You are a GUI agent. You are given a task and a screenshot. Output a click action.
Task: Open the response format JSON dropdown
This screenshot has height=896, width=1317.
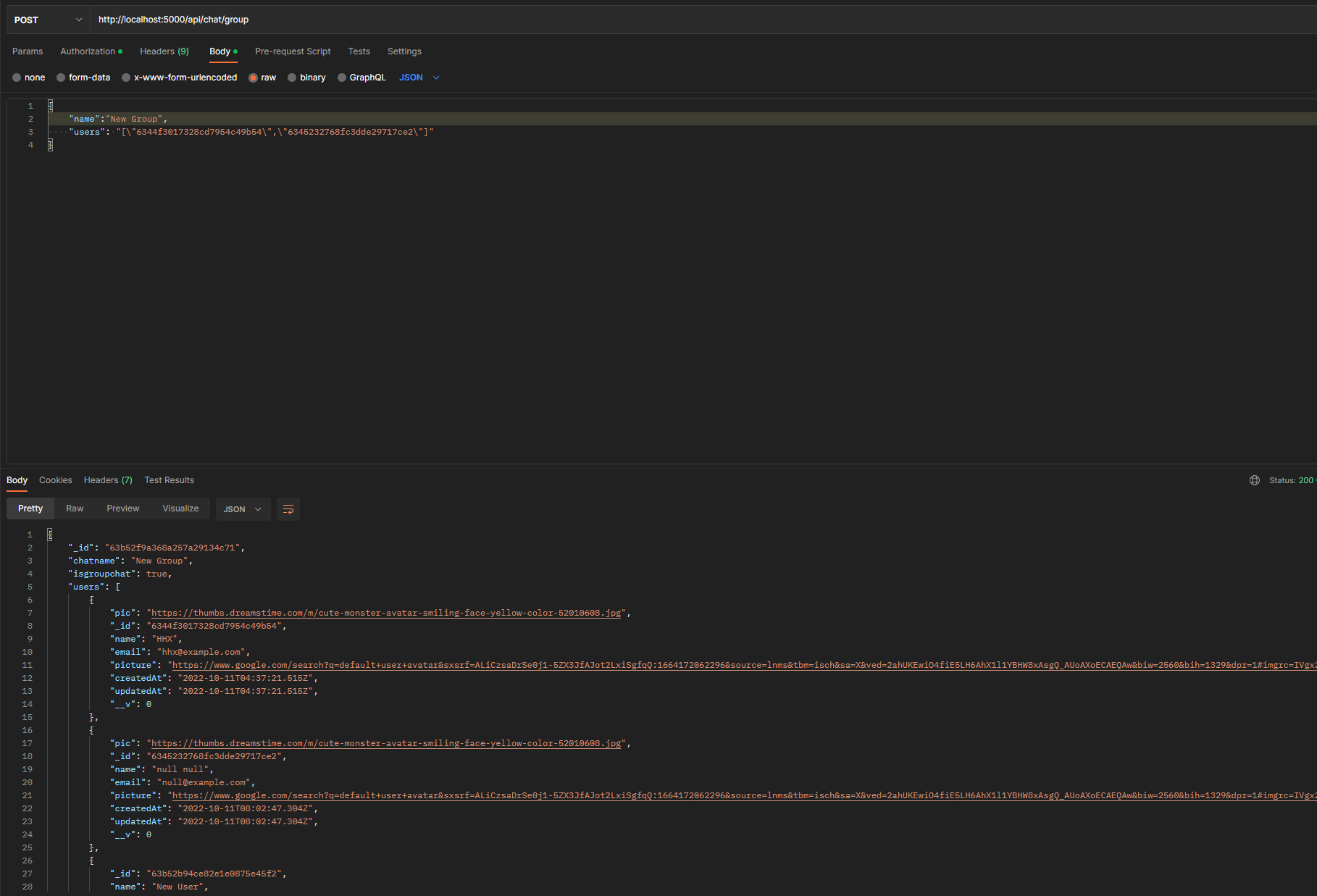click(x=243, y=508)
